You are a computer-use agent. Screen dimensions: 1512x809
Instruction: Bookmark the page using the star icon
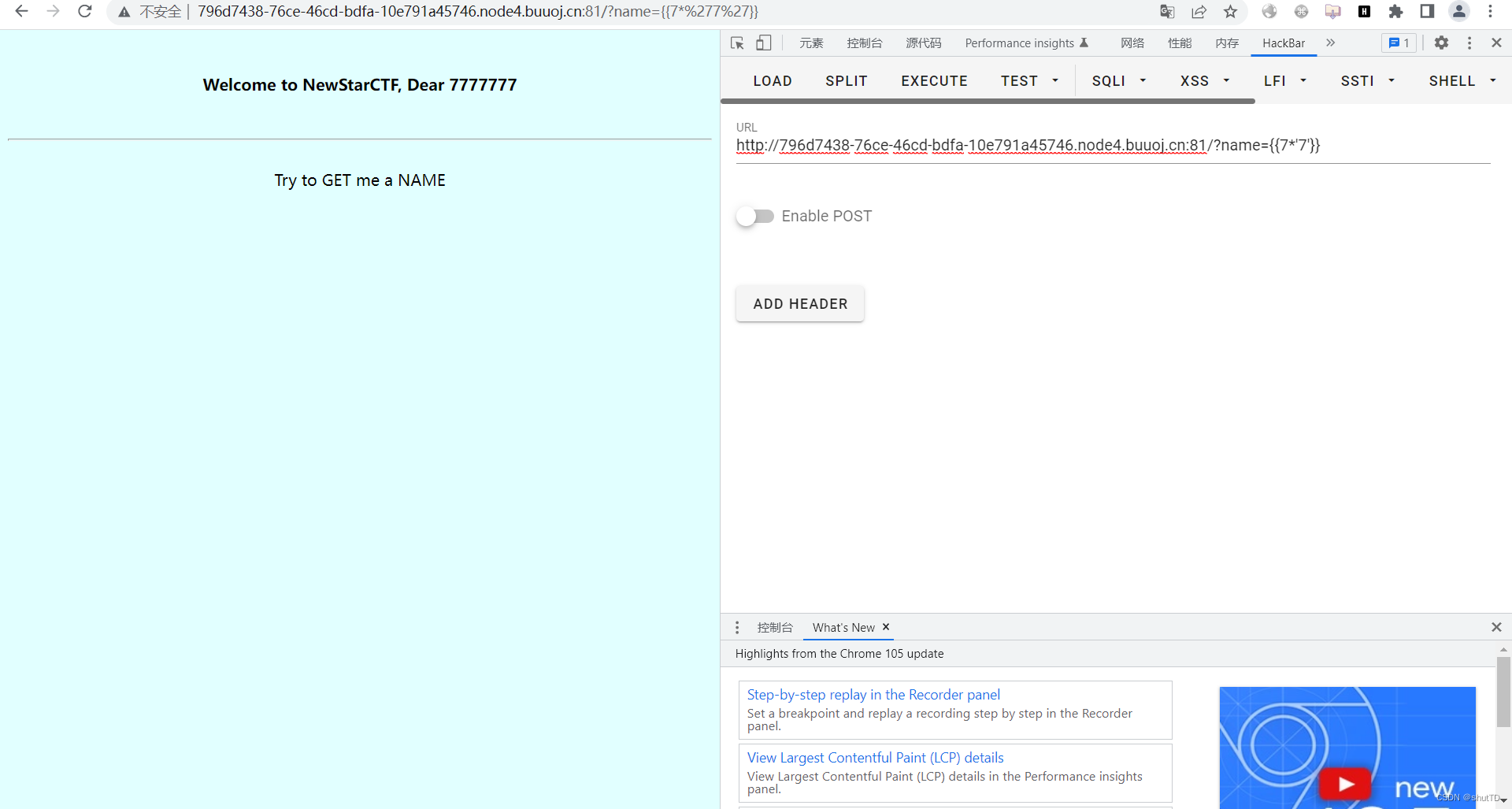tap(1231, 11)
